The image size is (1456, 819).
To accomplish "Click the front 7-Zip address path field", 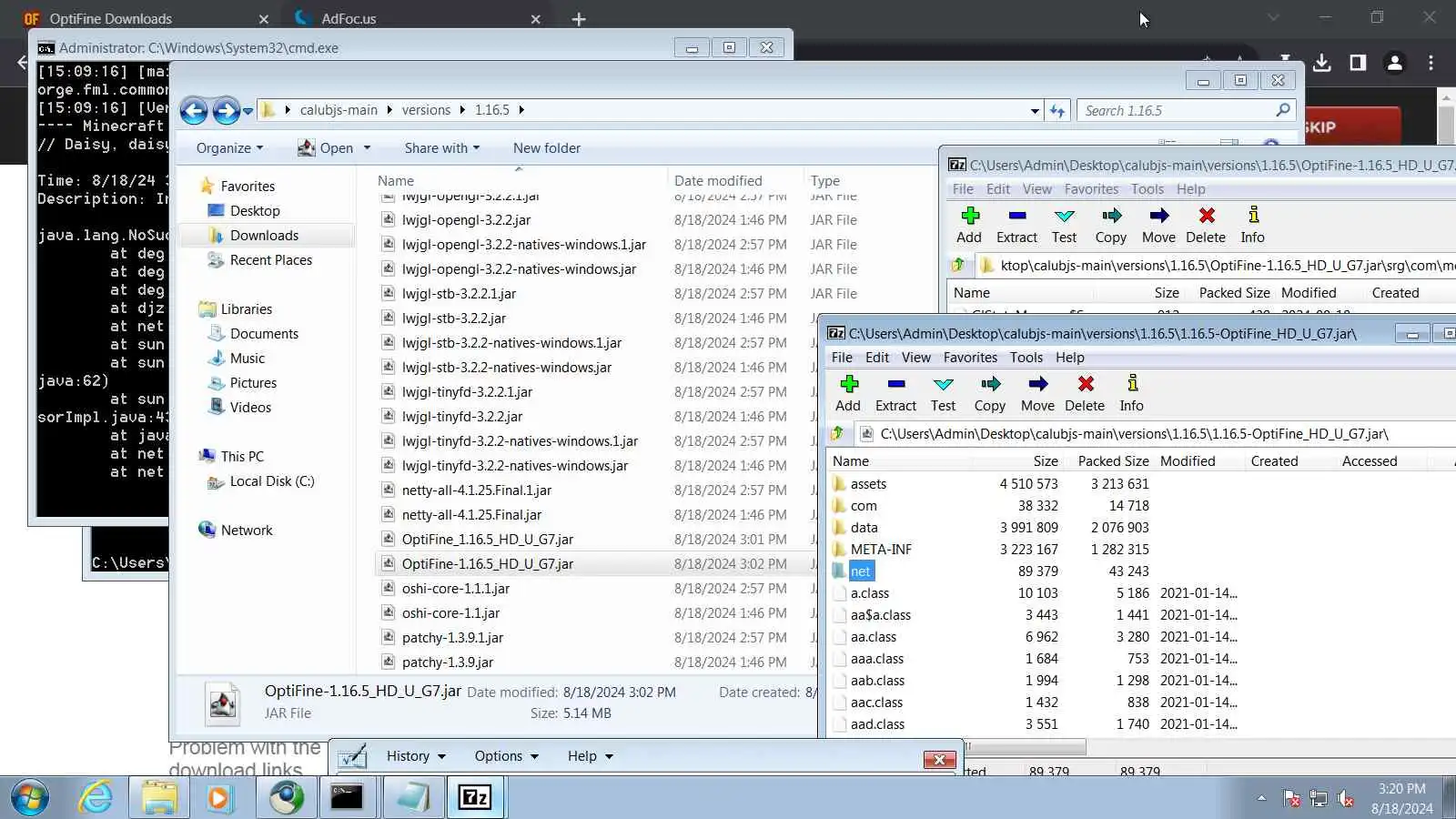I will coord(1156,434).
